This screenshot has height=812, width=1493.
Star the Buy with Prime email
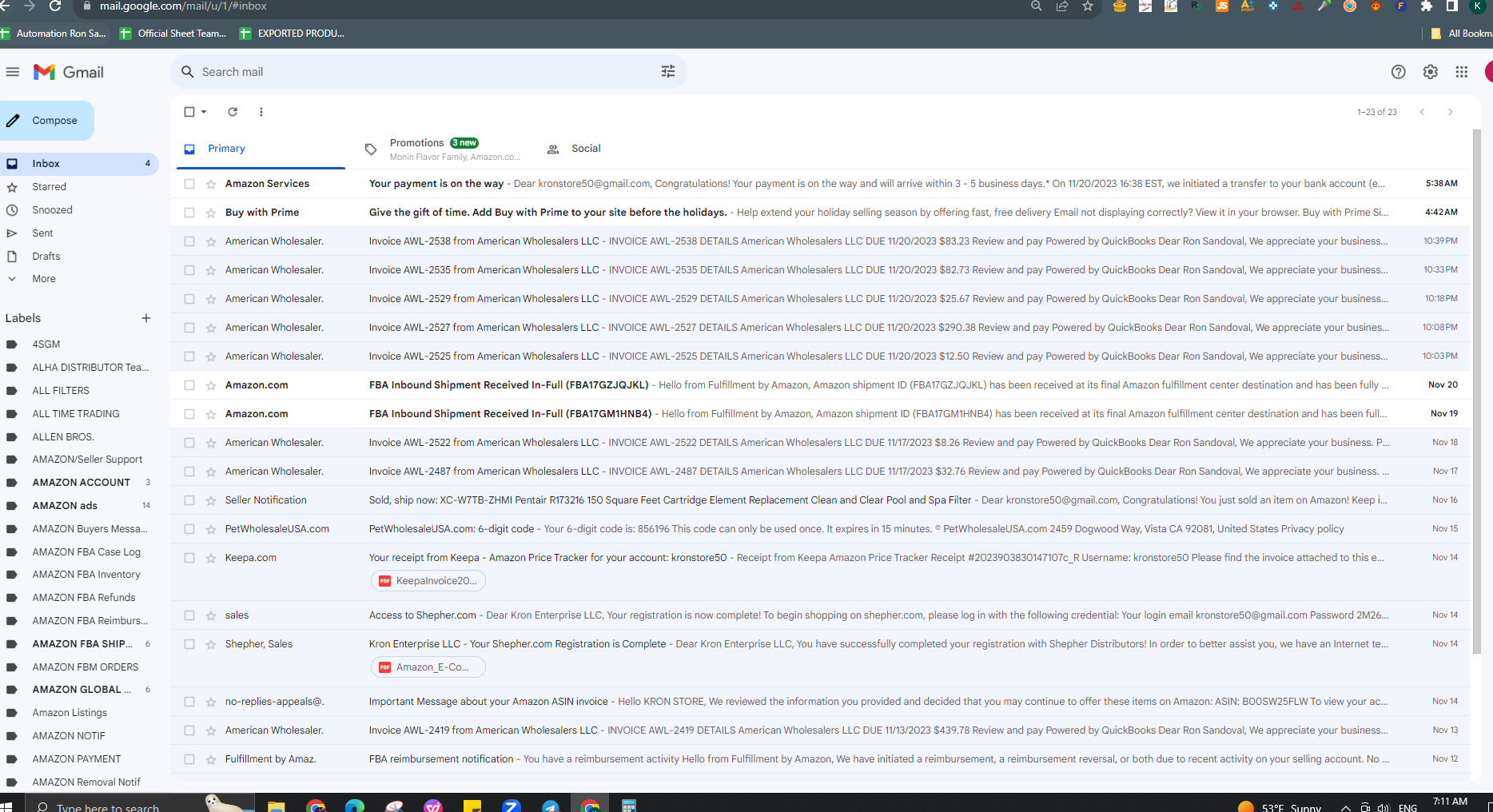coord(211,213)
